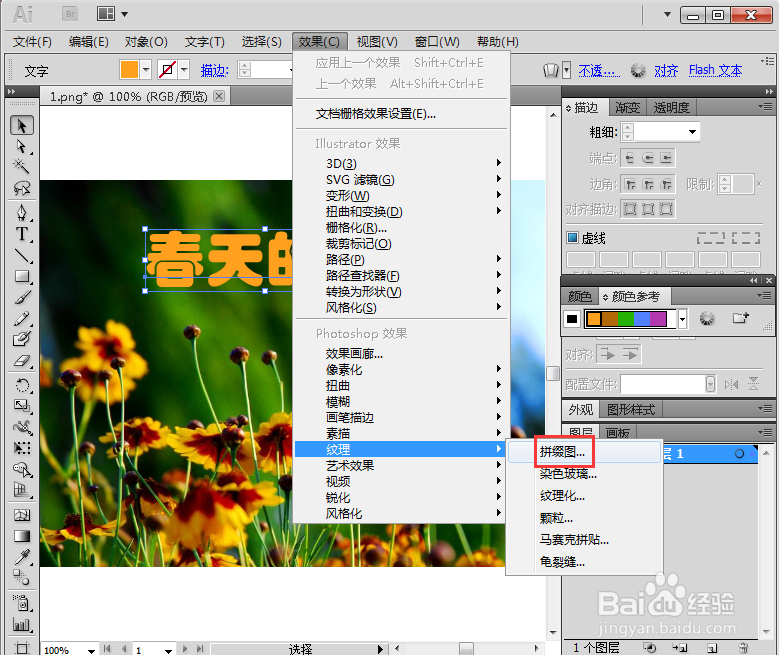779x655 pixels.
Task: Open Adobe Bridge via Br icon
Action: [x=70, y=14]
